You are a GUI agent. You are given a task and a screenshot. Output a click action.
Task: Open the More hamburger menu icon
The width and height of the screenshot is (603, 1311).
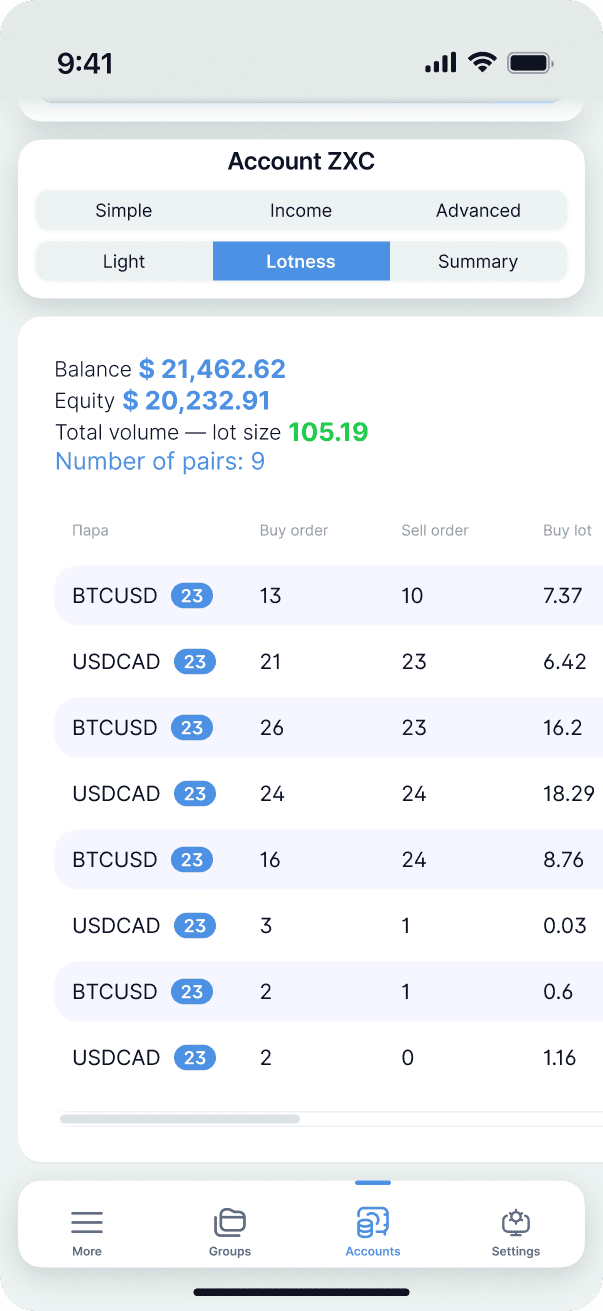[x=87, y=1222]
